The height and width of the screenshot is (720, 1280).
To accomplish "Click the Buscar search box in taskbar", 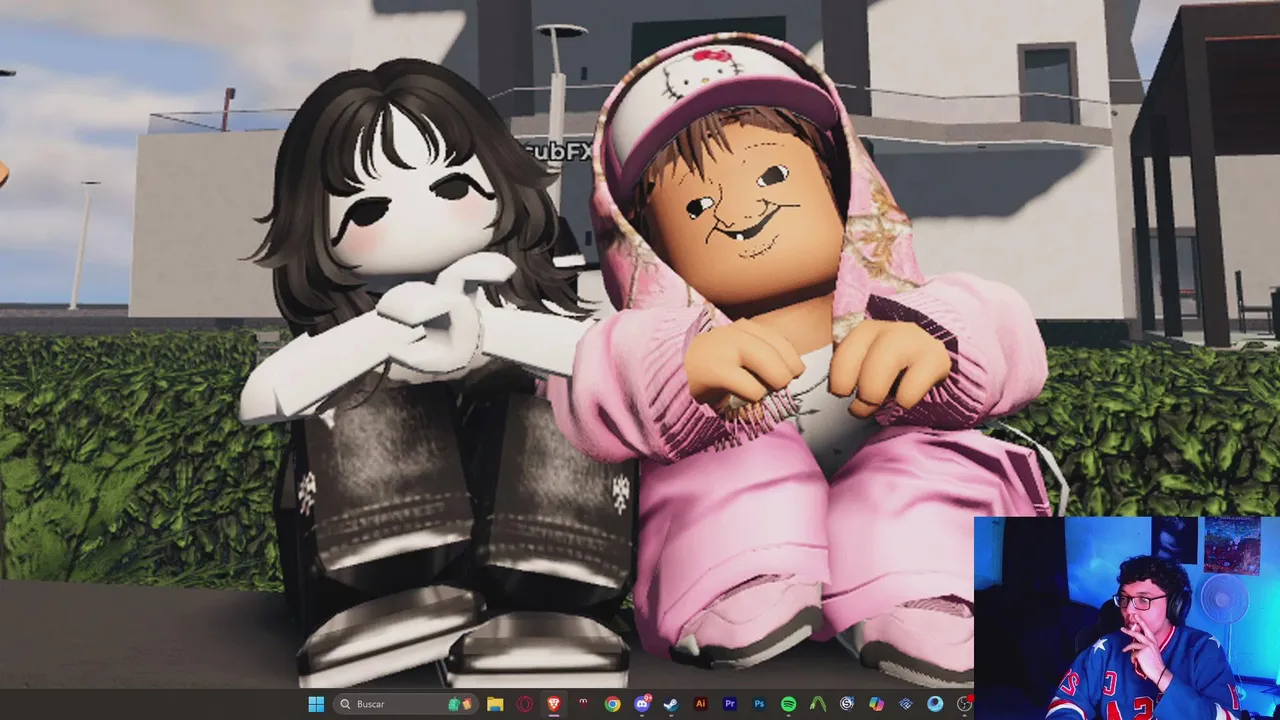I will (x=405, y=704).
